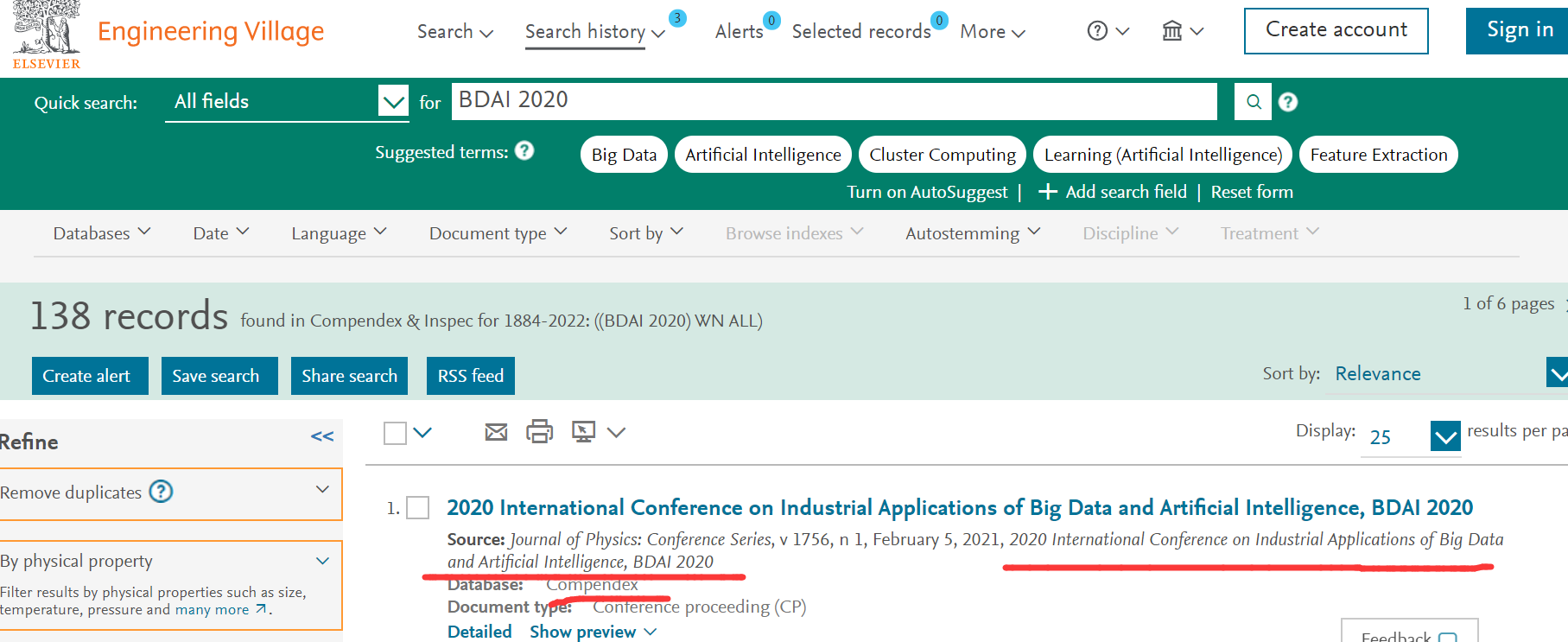Click the Create alert button
The height and width of the screenshot is (642, 1568).
click(90, 376)
